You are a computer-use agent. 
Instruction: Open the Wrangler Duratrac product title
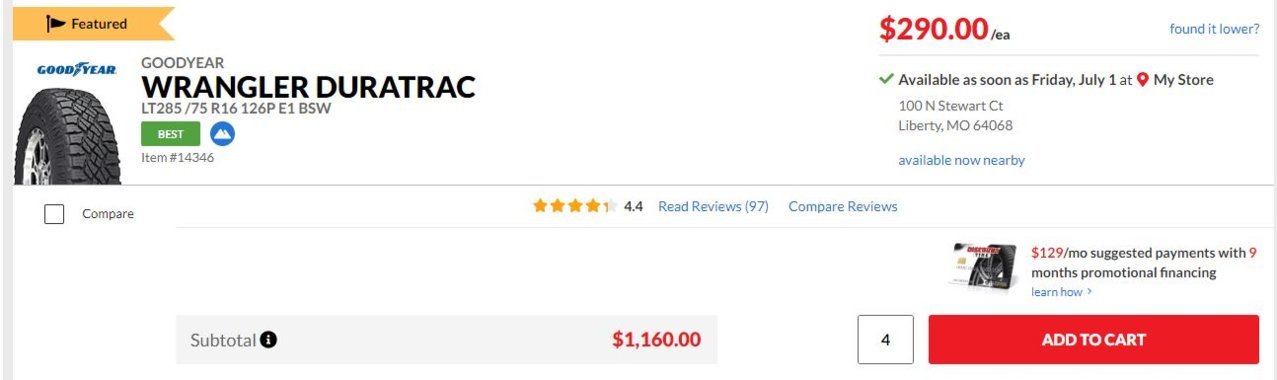308,87
